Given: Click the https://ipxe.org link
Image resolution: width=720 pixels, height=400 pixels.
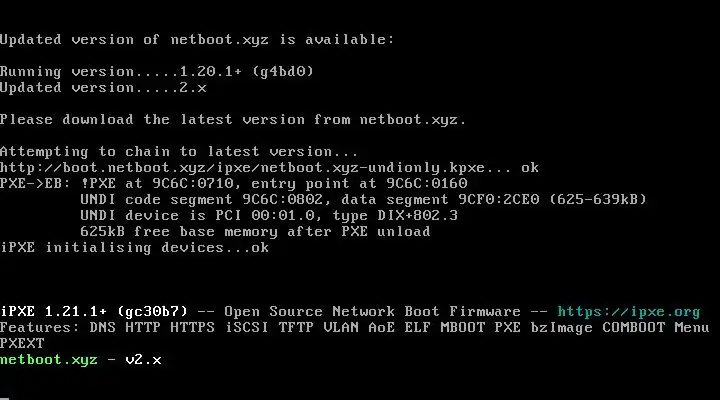Looking at the screenshot, I should (628, 312).
